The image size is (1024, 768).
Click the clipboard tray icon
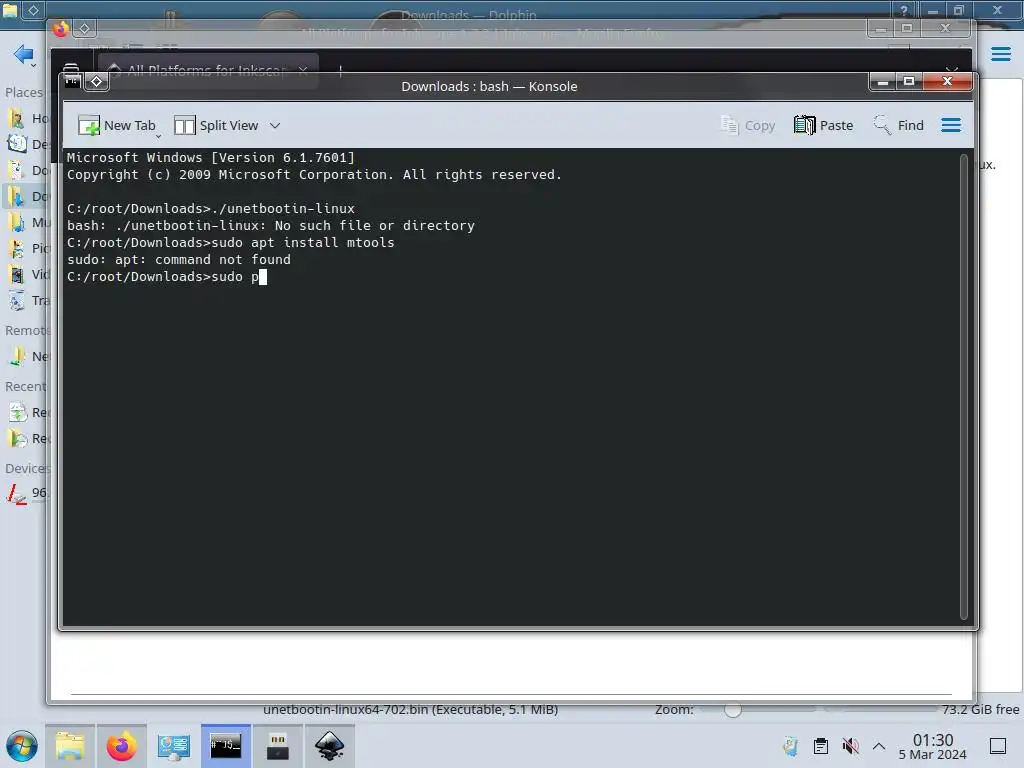[821, 746]
